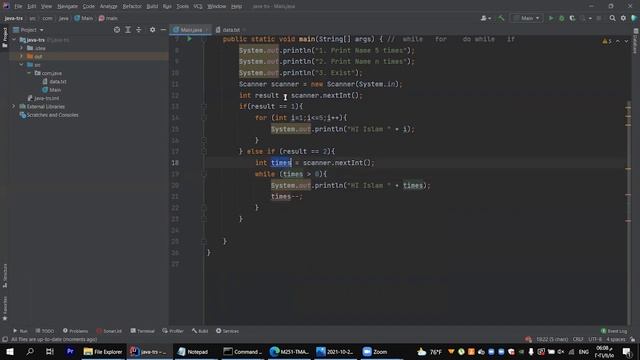The height and width of the screenshot is (360, 640).
Task: Expand the out folder
Action: [21, 56]
